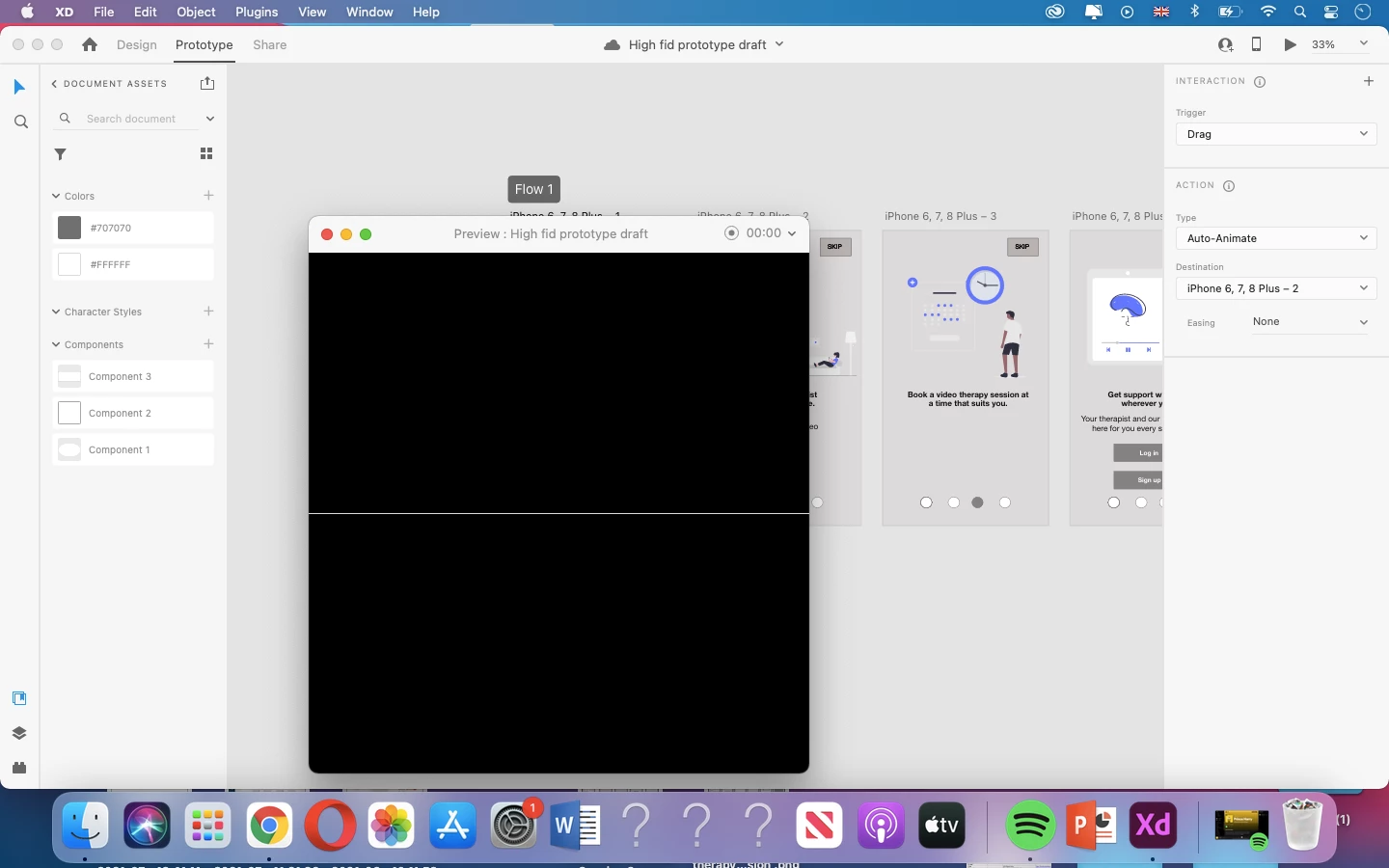
Task: Click the filter assets funnel icon
Action: [61, 154]
